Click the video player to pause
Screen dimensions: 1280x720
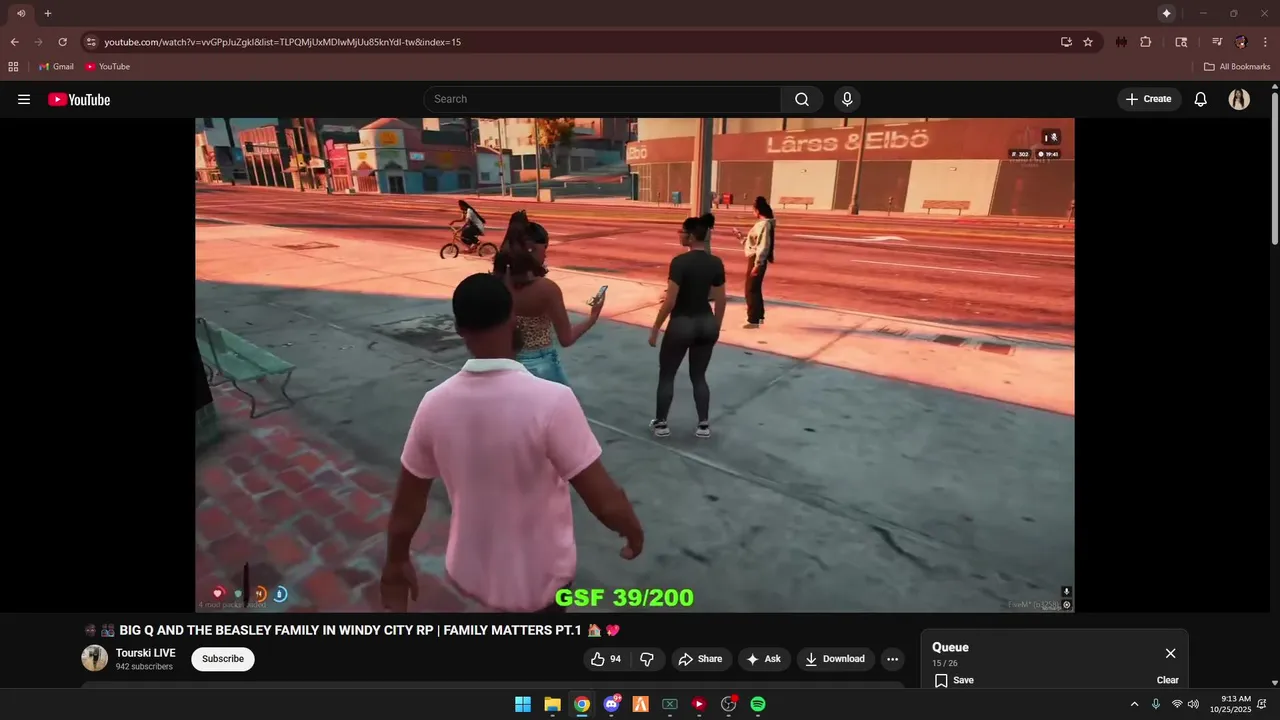(x=634, y=365)
